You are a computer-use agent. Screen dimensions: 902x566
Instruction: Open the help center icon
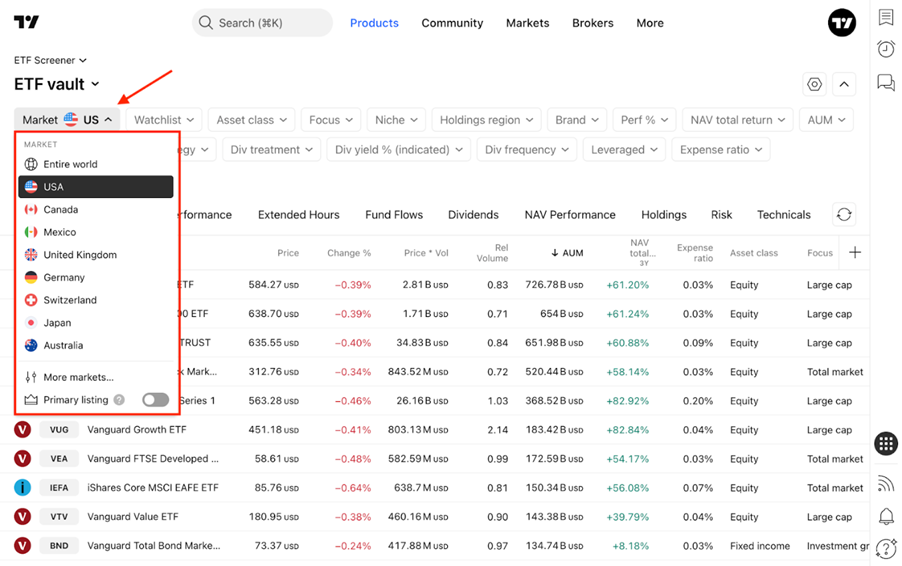pyautogui.click(x=886, y=548)
